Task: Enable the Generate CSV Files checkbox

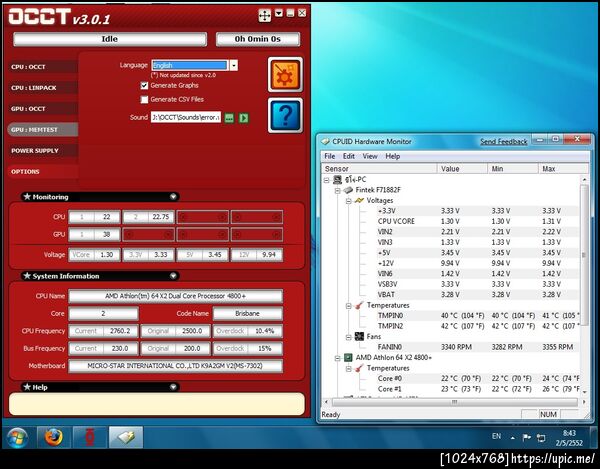Action: [x=144, y=99]
